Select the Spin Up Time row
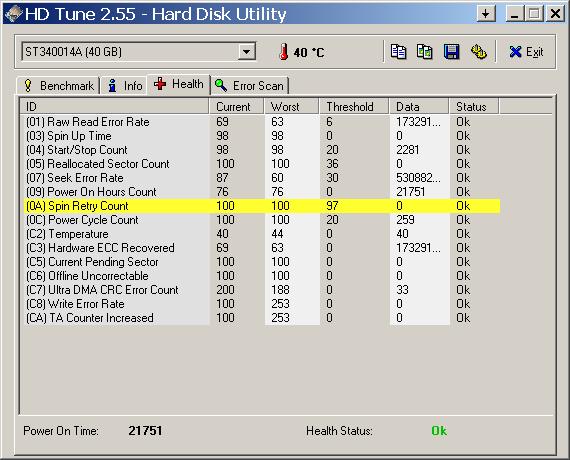This screenshot has height=460, width=570. click(262, 136)
